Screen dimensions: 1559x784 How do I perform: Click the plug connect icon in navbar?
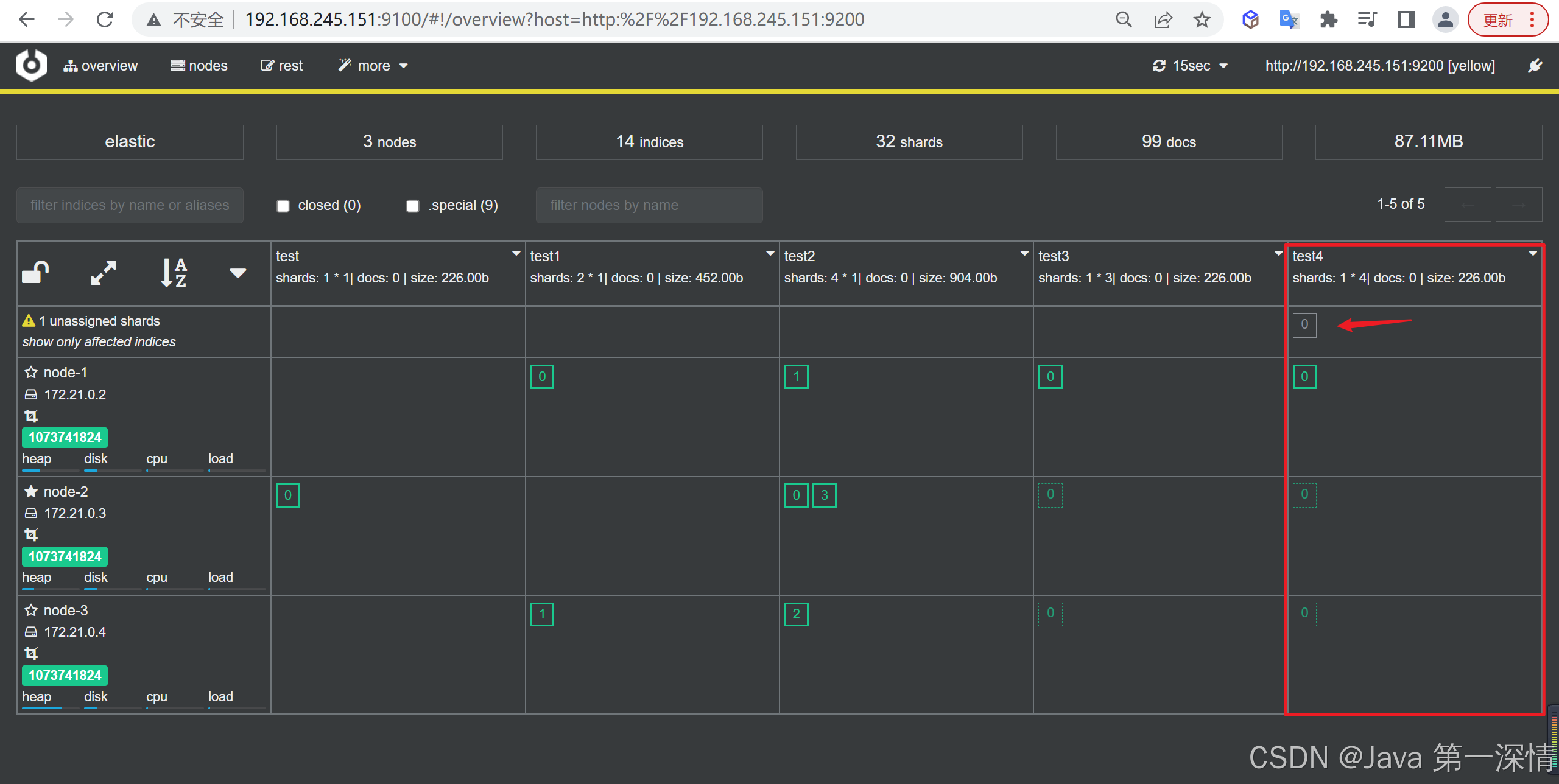tap(1535, 66)
